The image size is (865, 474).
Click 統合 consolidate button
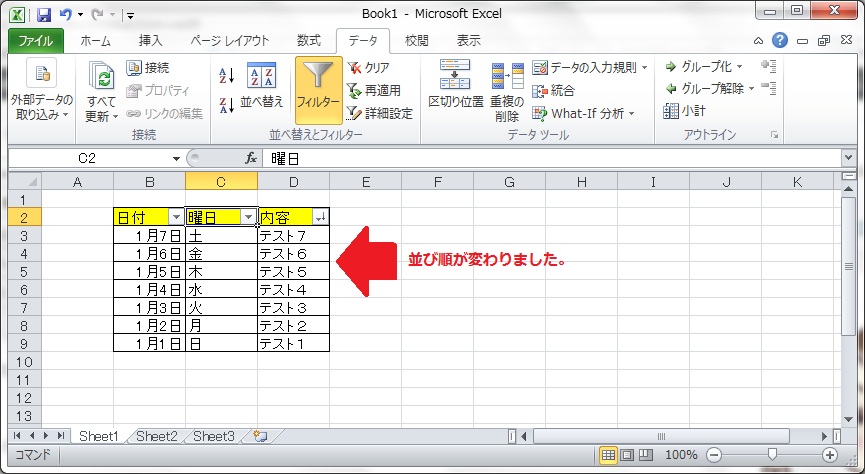point(553,90)
